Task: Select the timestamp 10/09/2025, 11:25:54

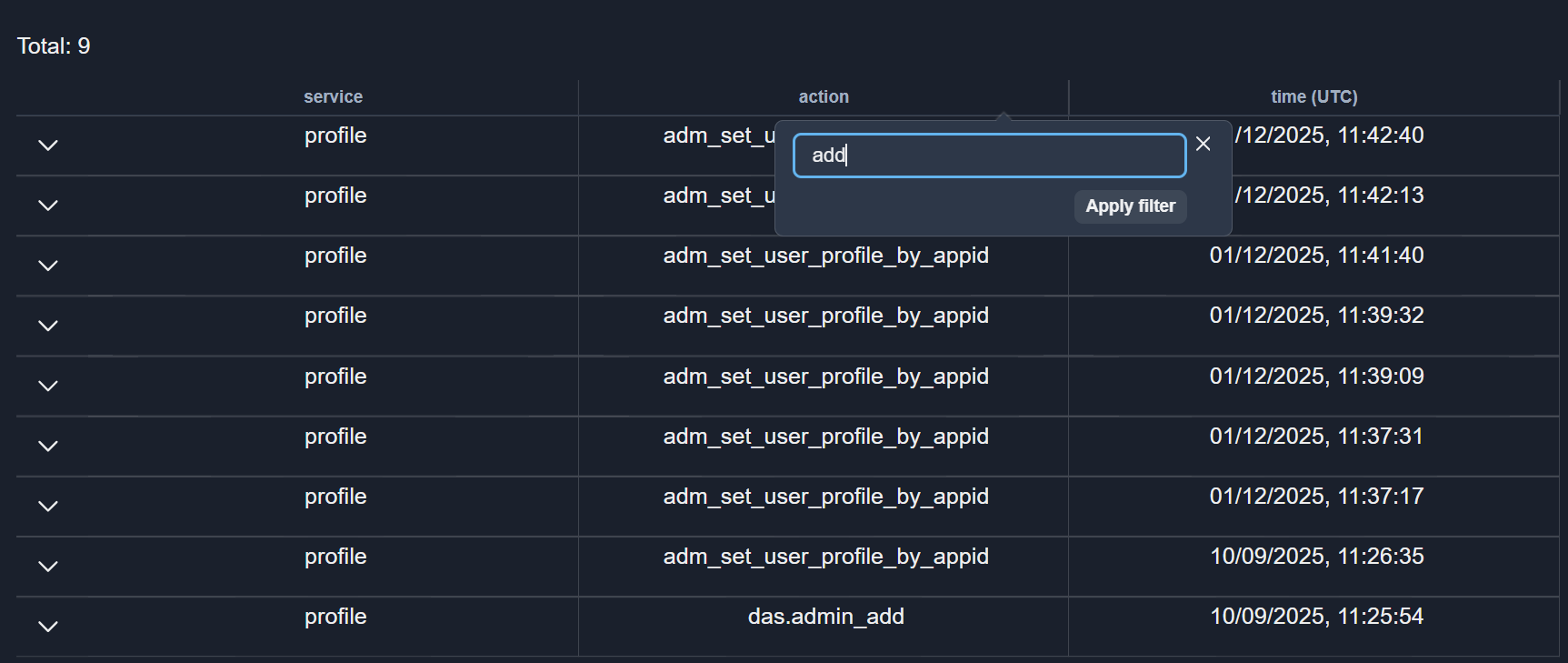Action: (x=1316, y=617)
